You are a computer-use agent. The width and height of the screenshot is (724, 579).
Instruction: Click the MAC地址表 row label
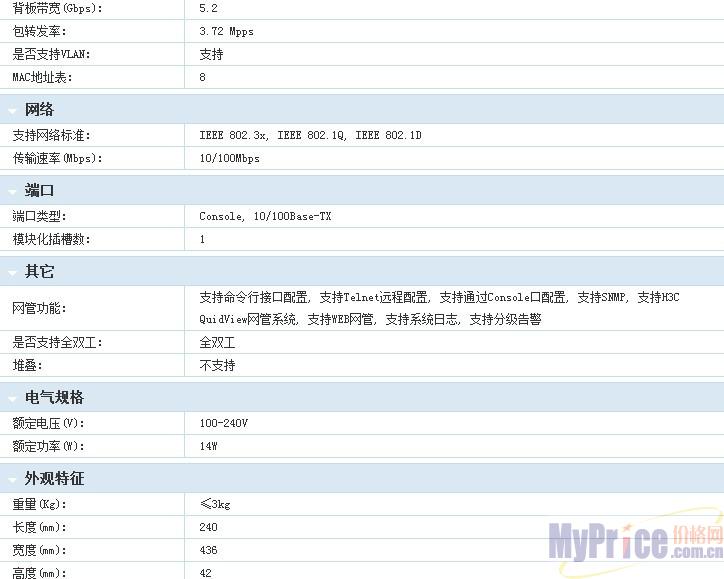[x=42, y=77]
